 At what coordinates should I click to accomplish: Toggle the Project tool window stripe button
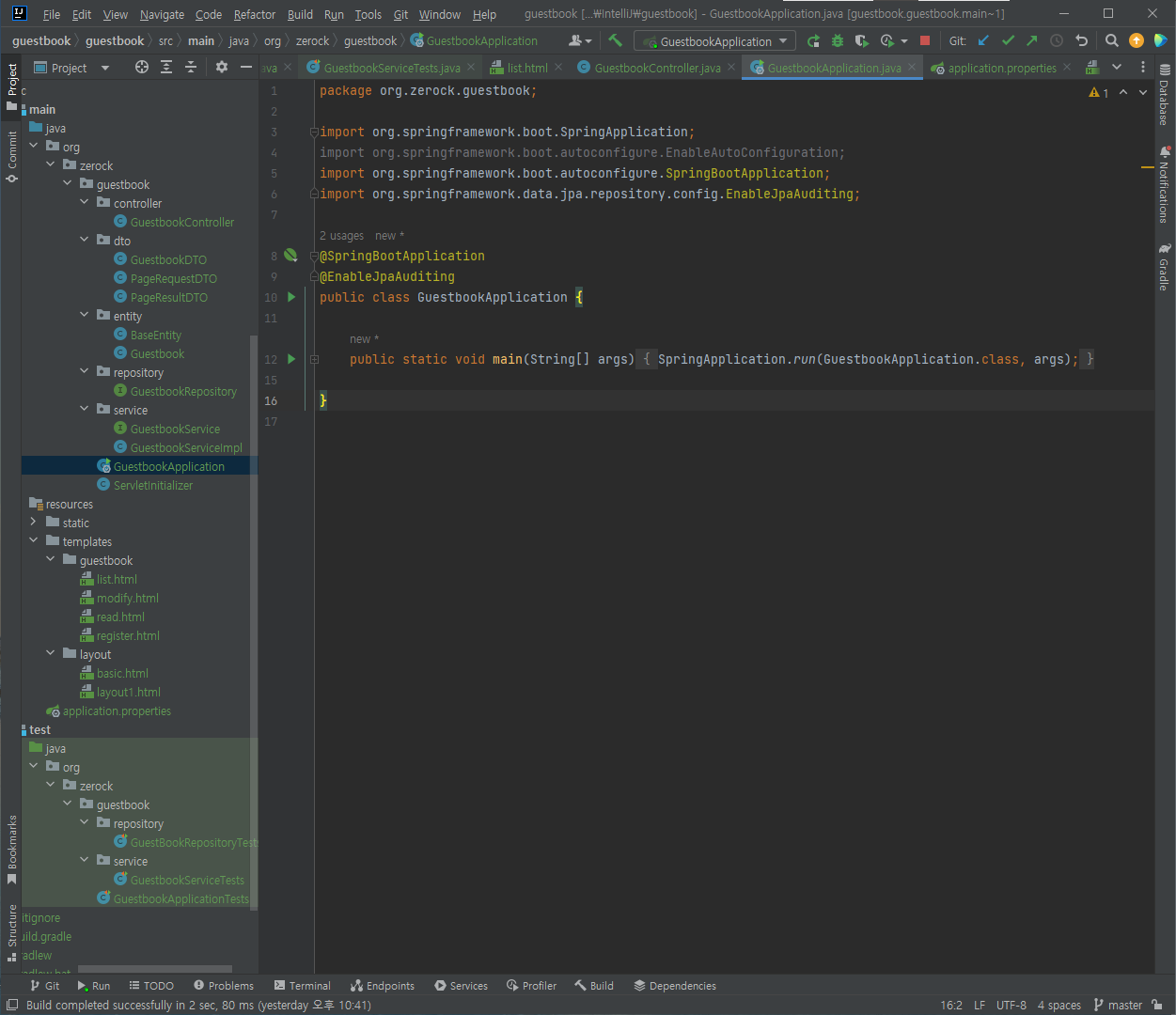(x=12, y=86)
